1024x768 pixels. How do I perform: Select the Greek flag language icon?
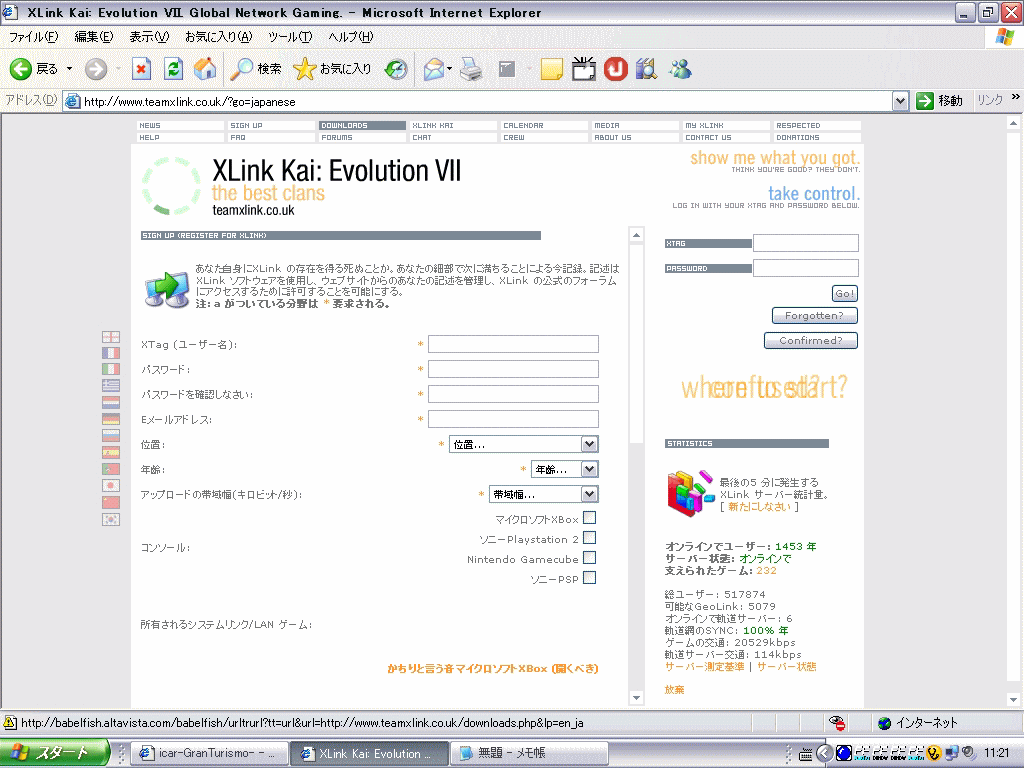coord(111,386)
